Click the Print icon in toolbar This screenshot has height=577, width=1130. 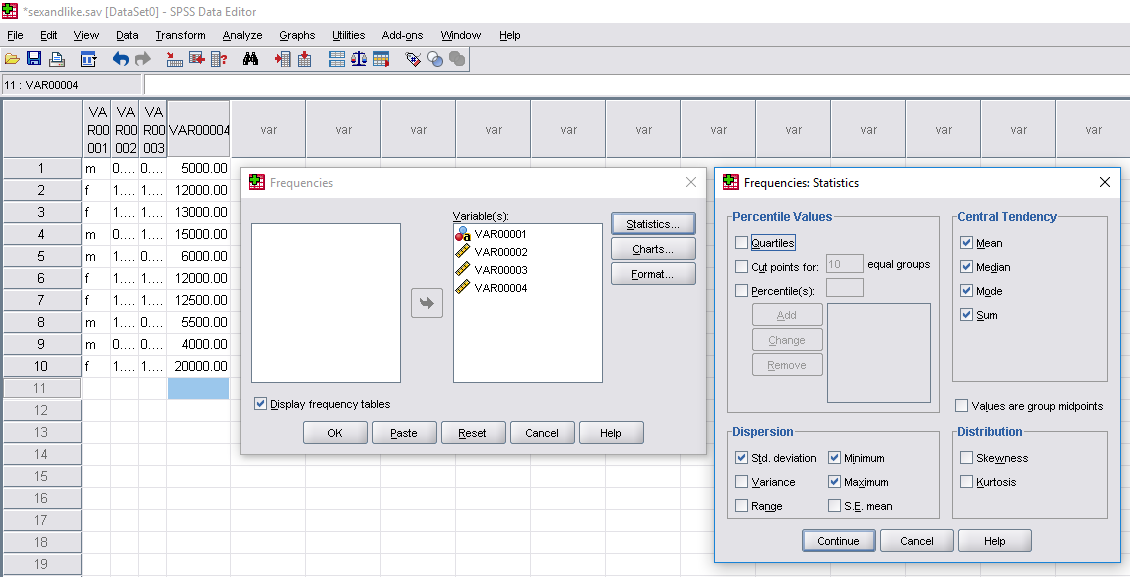pos(56,59)
